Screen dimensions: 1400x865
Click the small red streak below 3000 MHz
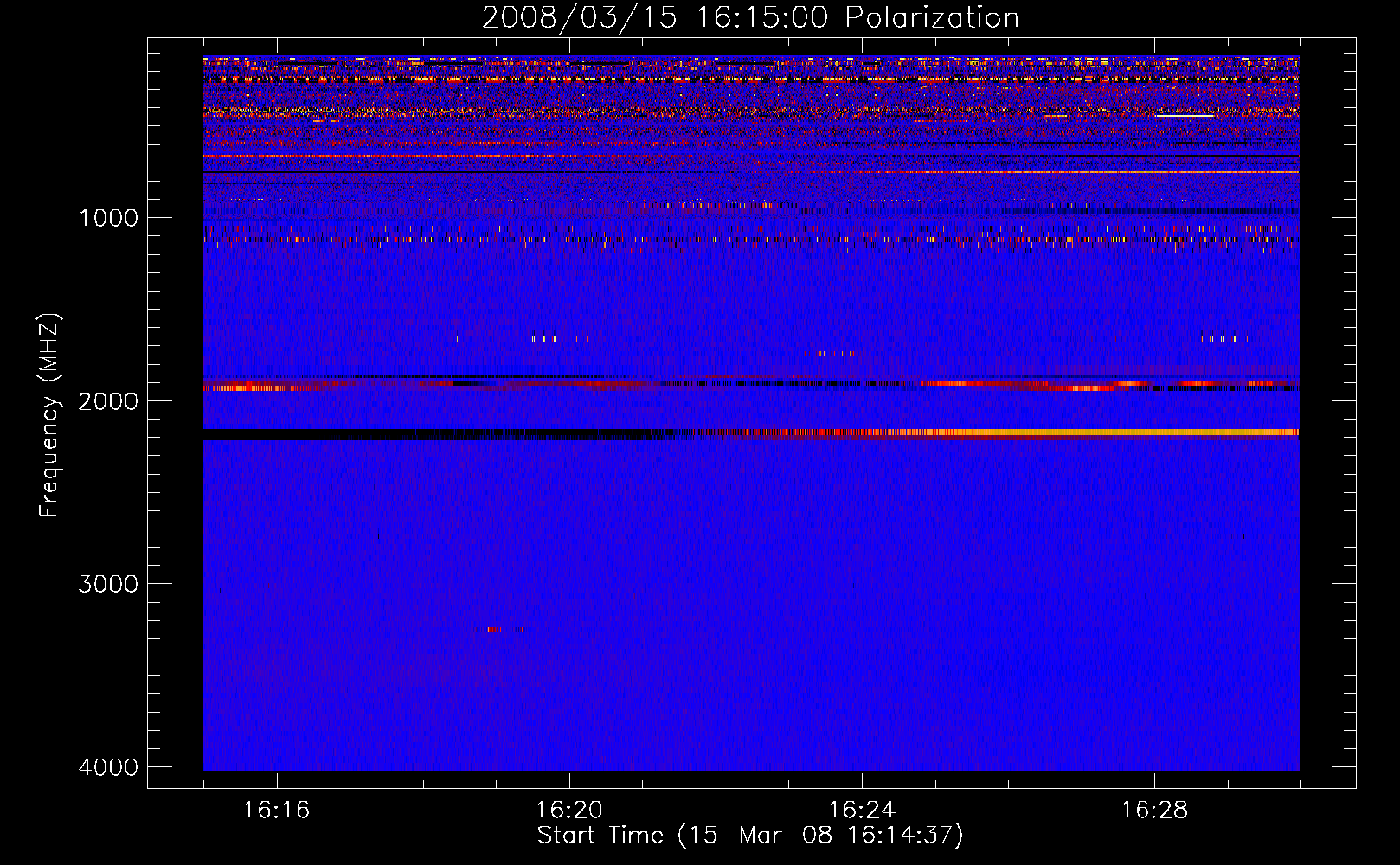click(x=495, y=630)
